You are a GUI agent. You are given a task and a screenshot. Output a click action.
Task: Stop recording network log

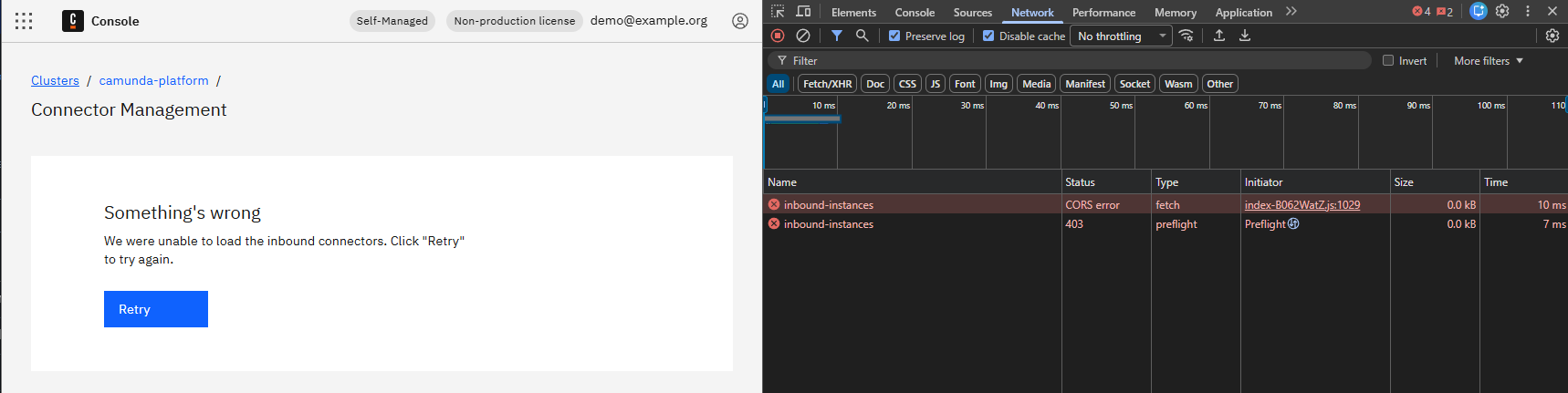pos(778,36)
